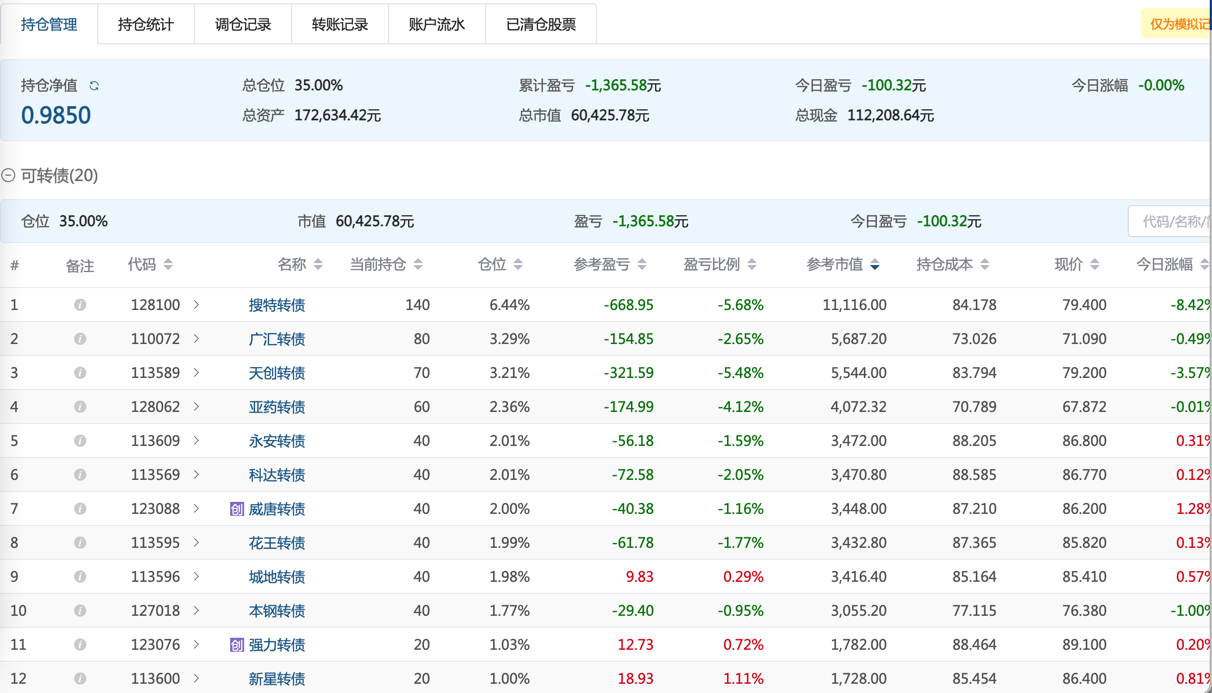
Task: Click the 强力转债 name link
Action: coord(277,645)
